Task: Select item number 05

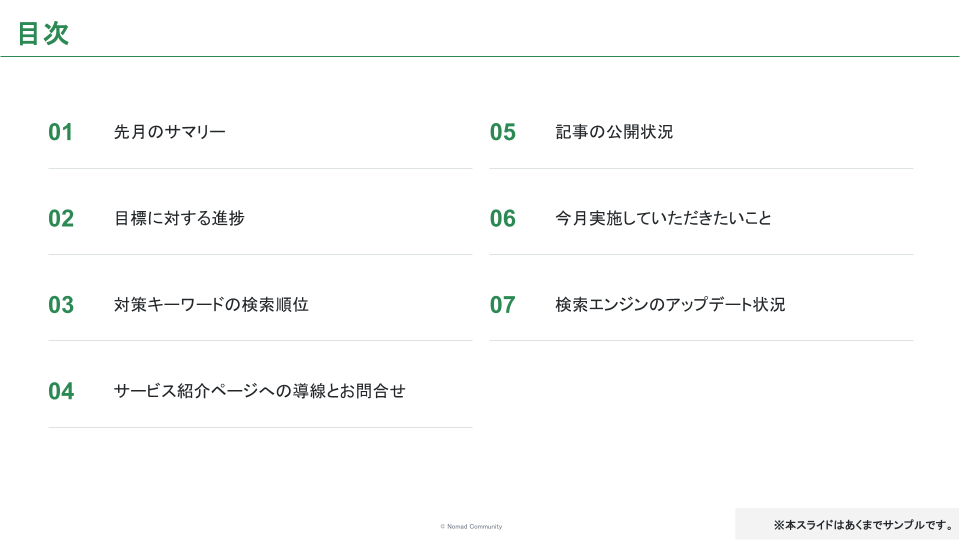Action: pos(503,132)
